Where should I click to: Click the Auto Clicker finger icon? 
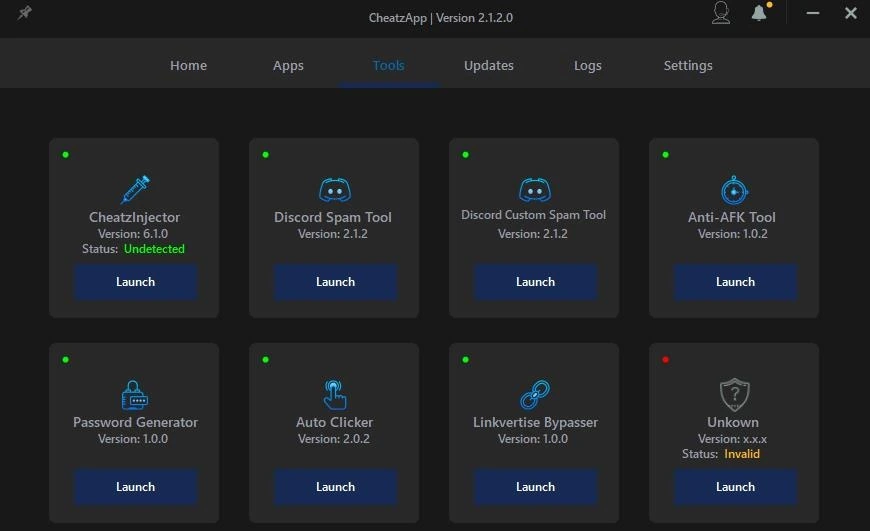pos(335,395)
